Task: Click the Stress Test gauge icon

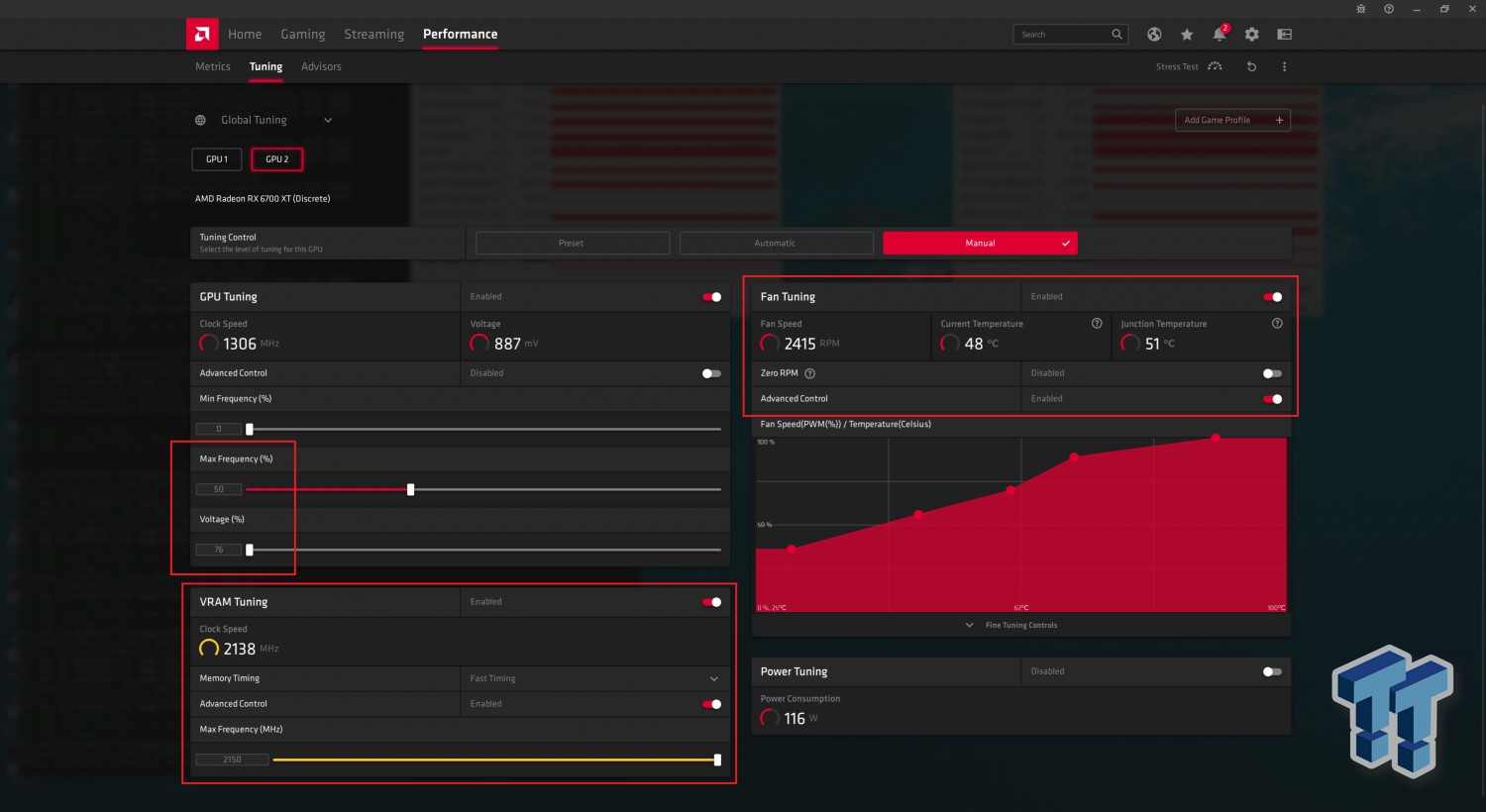Action: pos(1216,66)
